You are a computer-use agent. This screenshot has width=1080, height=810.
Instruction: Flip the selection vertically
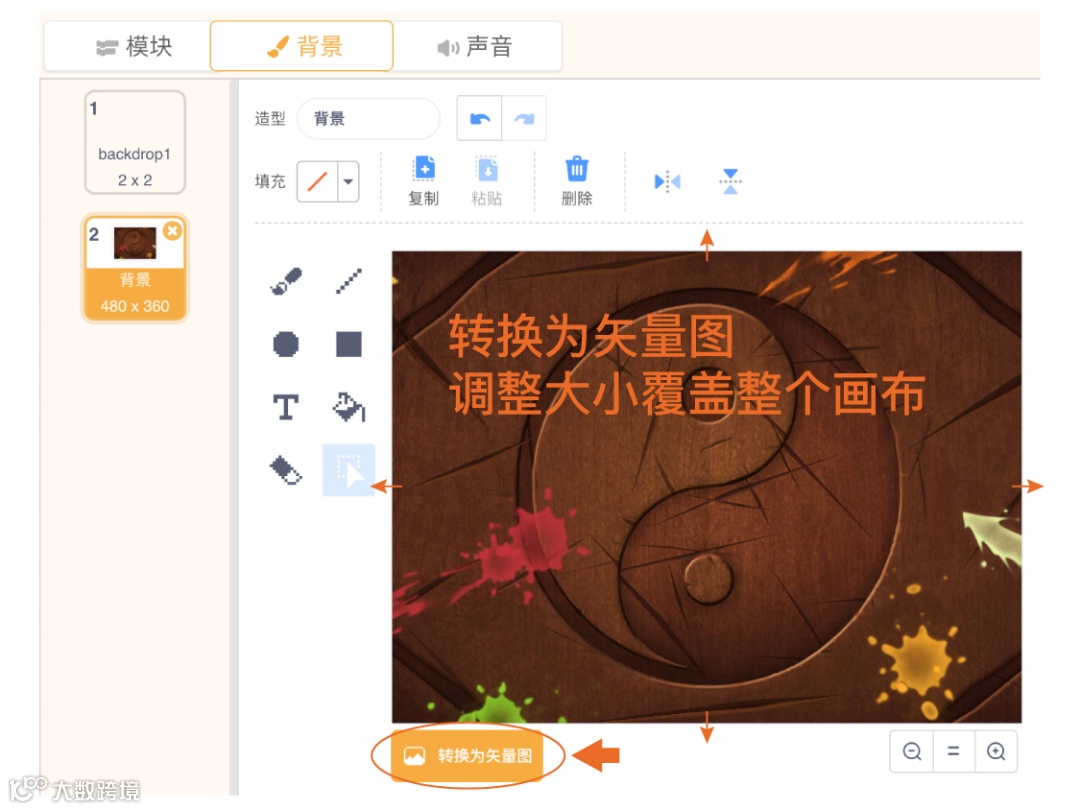pyautogui.click(x=730, y=182)
